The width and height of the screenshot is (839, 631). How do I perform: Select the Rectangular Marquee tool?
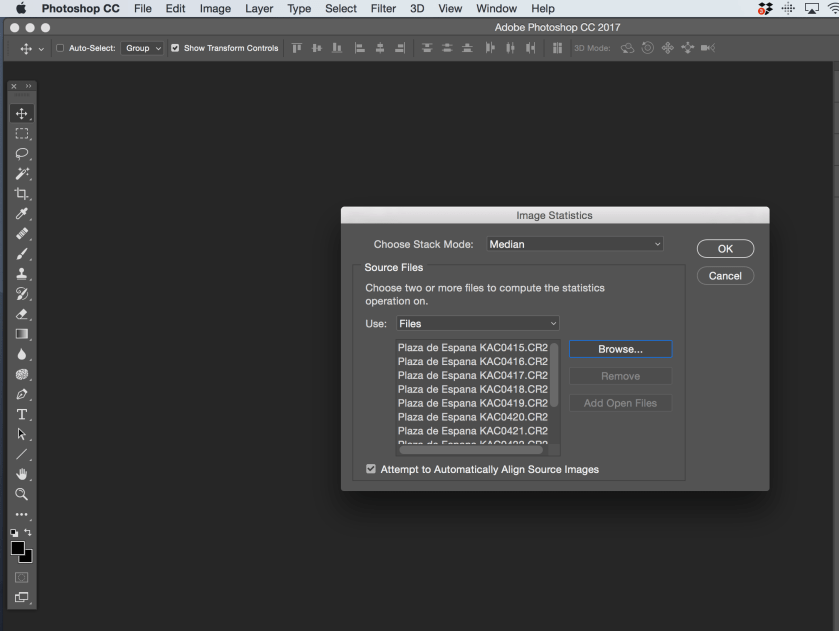point(21,134)
